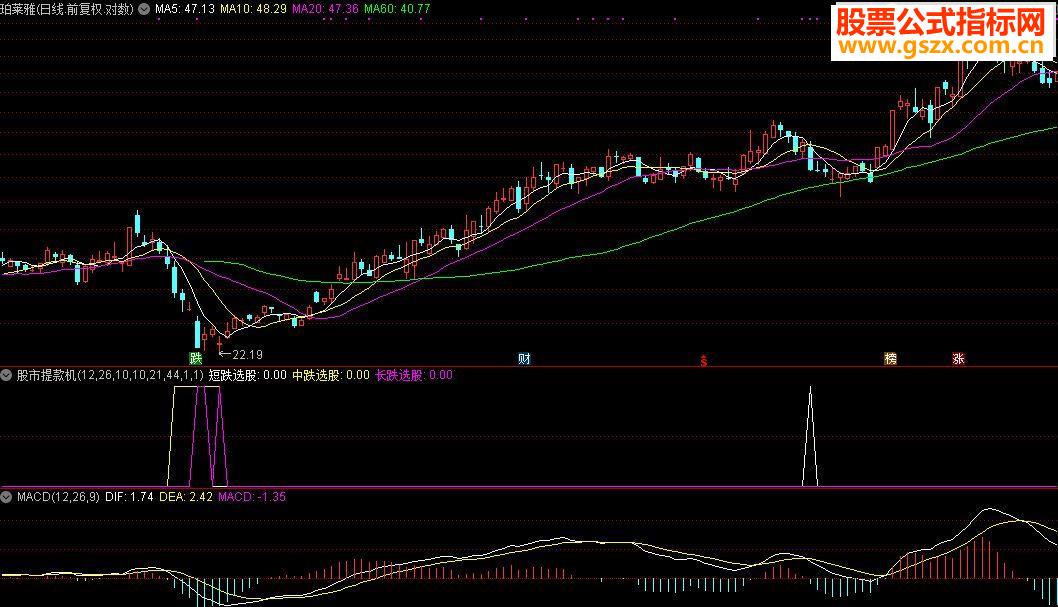Expand the 股市提款机 indicator dropdown arrow
Viewport: 1058px width, 607px height.
[7, 375]
